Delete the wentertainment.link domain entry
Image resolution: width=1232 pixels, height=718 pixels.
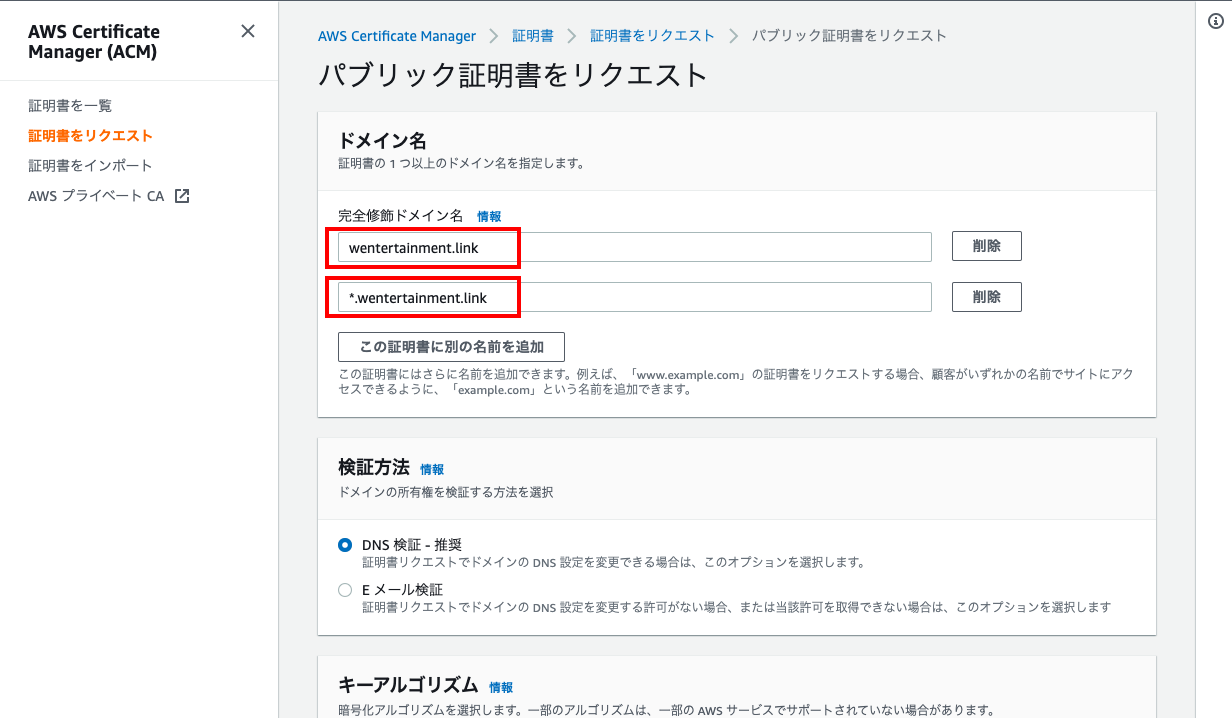(986, 246)
